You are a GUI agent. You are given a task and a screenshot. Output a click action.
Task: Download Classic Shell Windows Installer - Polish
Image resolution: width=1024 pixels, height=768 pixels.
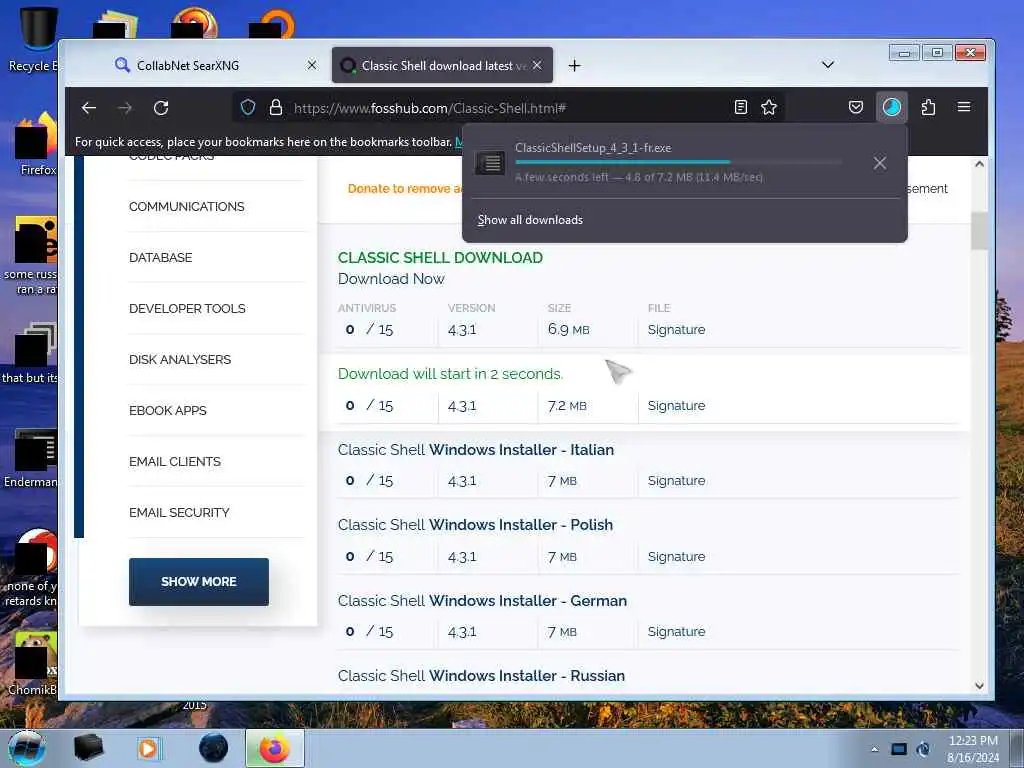[x=475, y=525]
